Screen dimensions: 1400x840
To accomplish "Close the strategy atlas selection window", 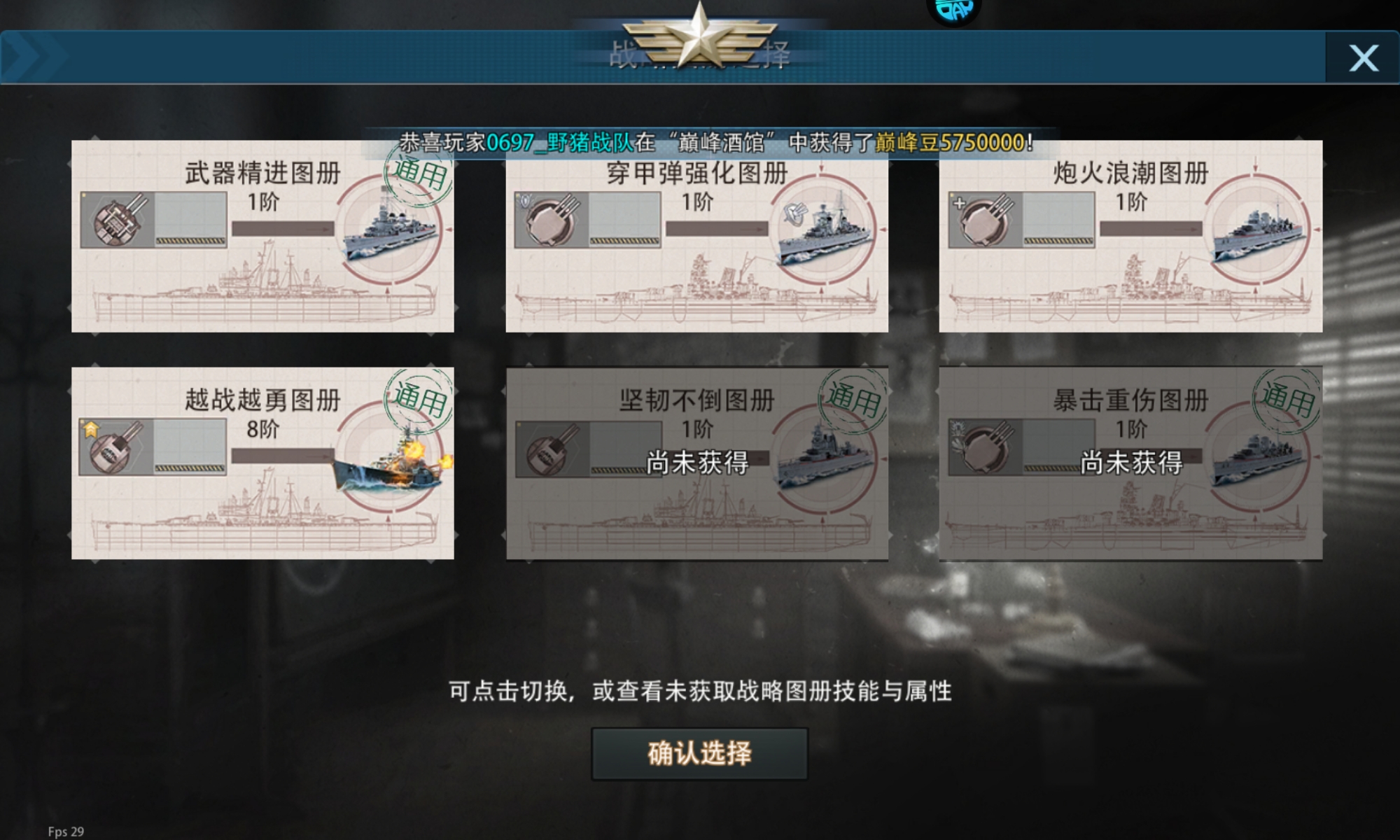I will [x=1363, y=58].
